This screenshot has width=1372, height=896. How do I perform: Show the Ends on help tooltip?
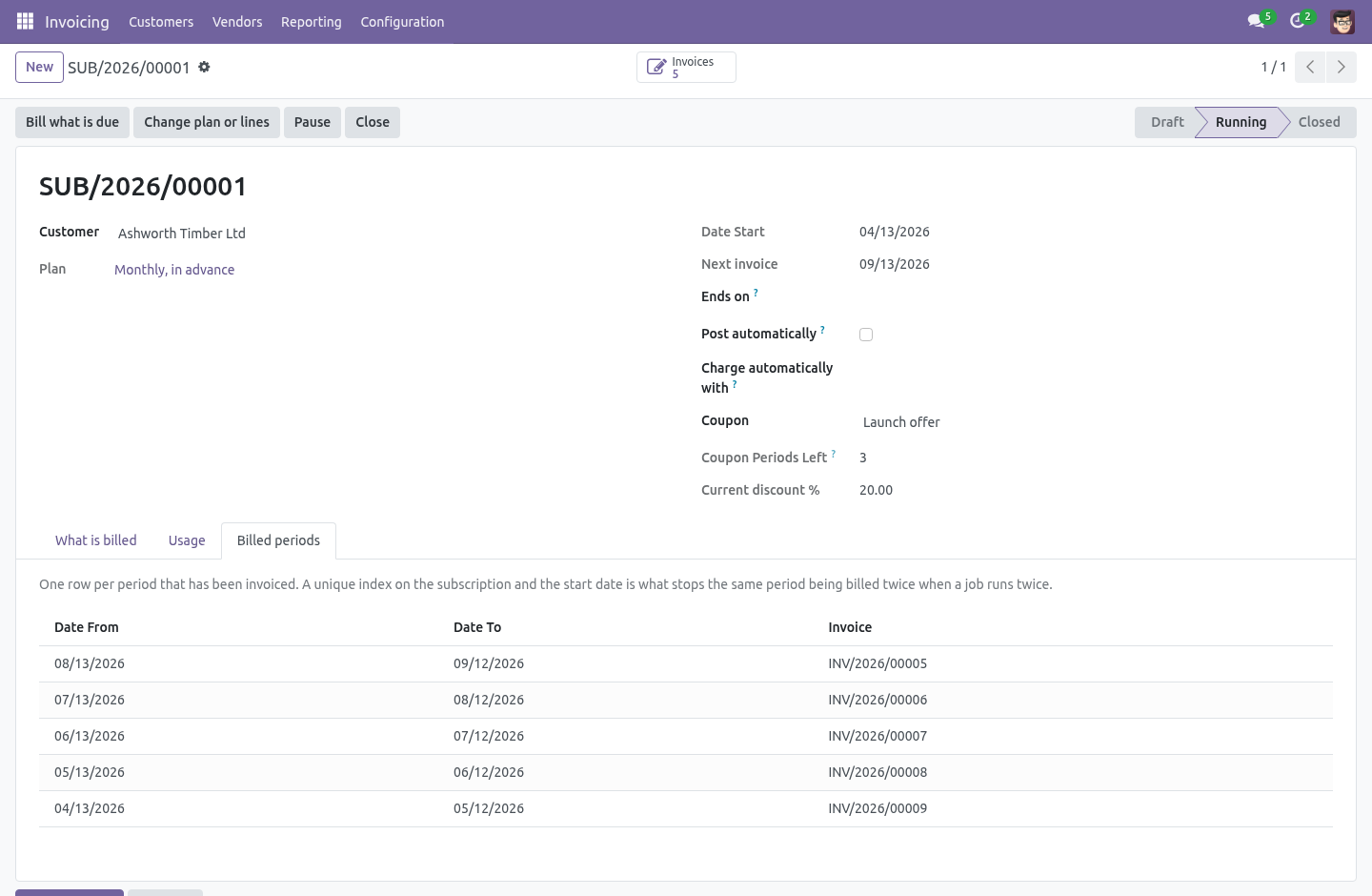756,293
